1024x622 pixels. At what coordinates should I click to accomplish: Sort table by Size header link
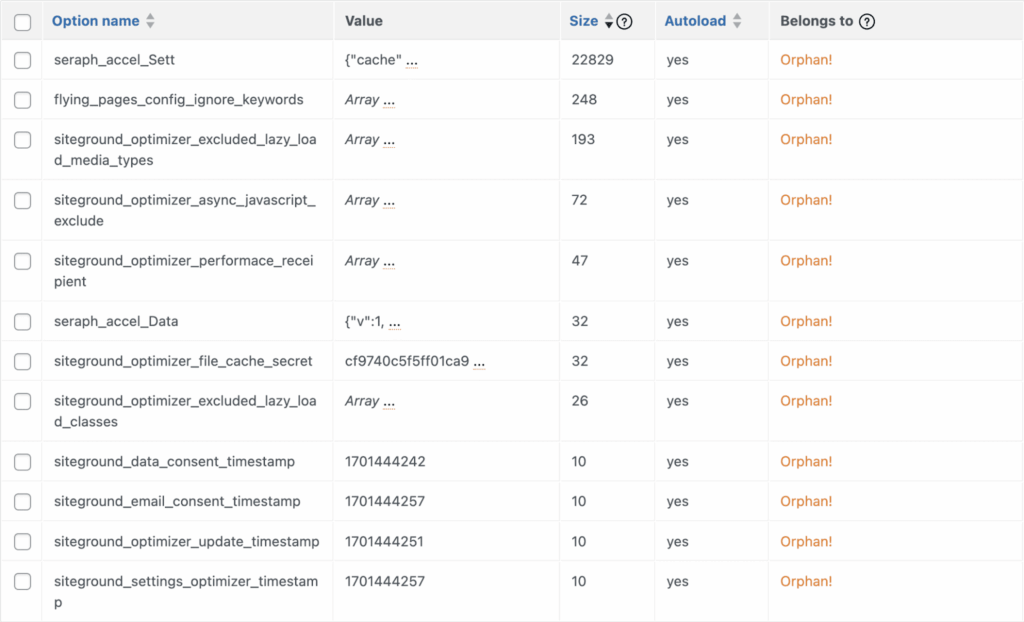(x=583, y=21)
